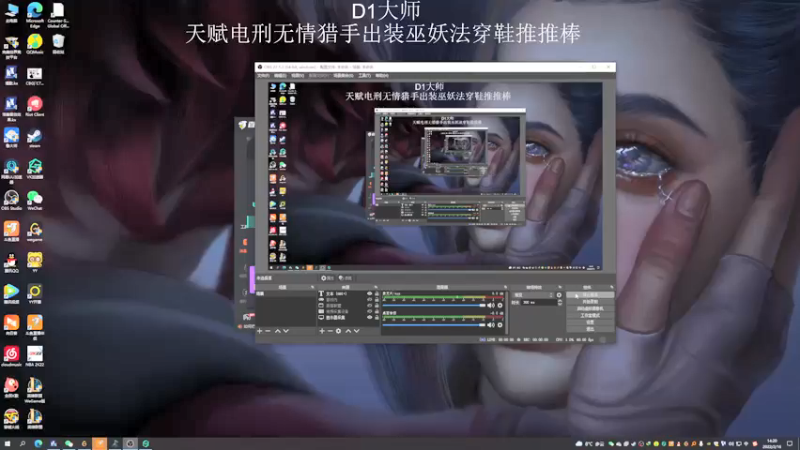The height and width of the screenshot is (450, 800).
Task: Open settings gear for the second mixer track
Action: click(x=500, y=325)
